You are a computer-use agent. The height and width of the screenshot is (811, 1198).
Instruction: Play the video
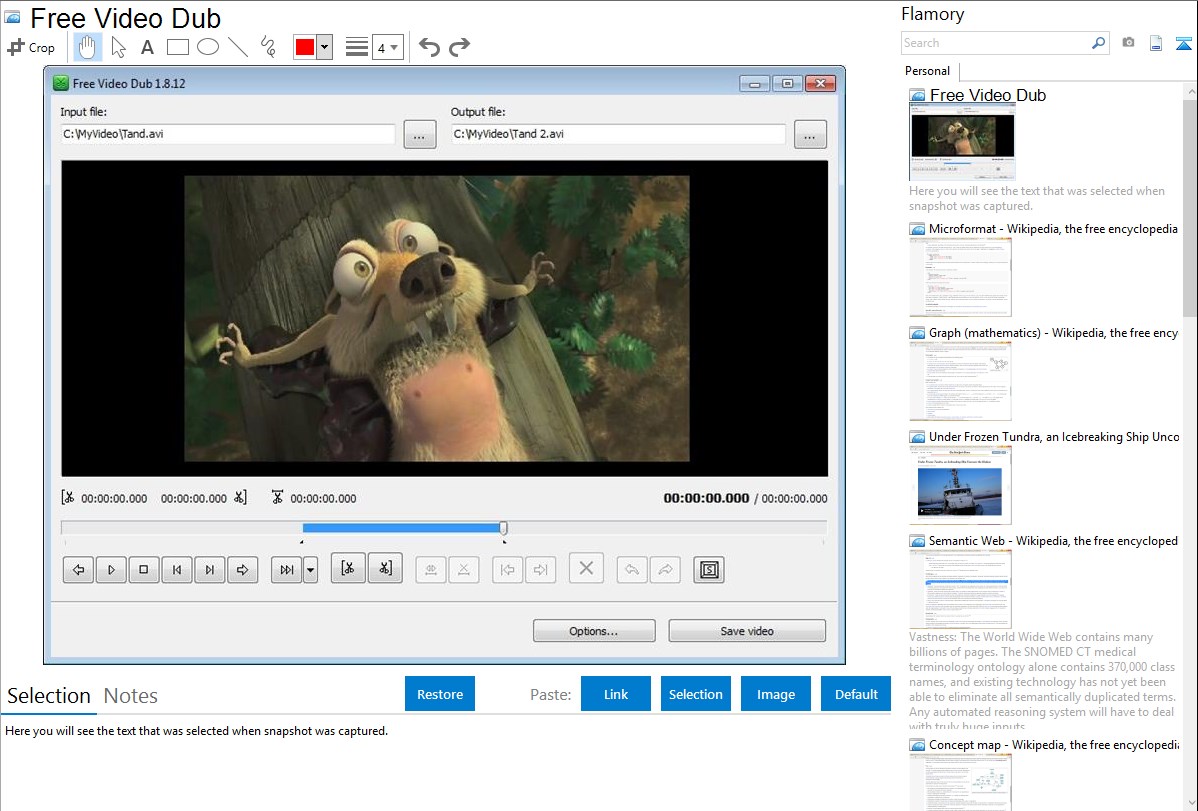point(111,569)
